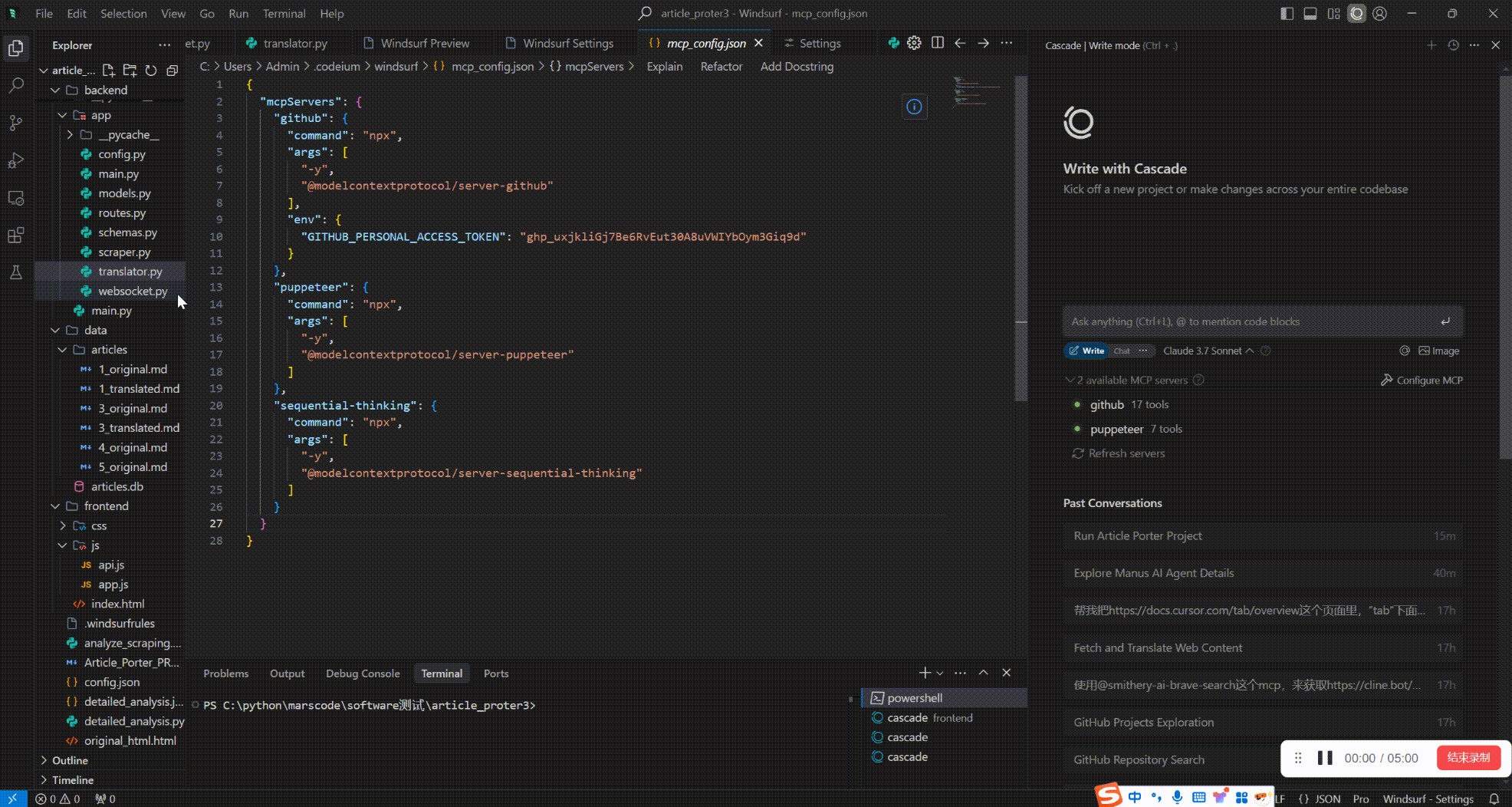
Task: Click the split editor icon
Action: pos(937,43)
